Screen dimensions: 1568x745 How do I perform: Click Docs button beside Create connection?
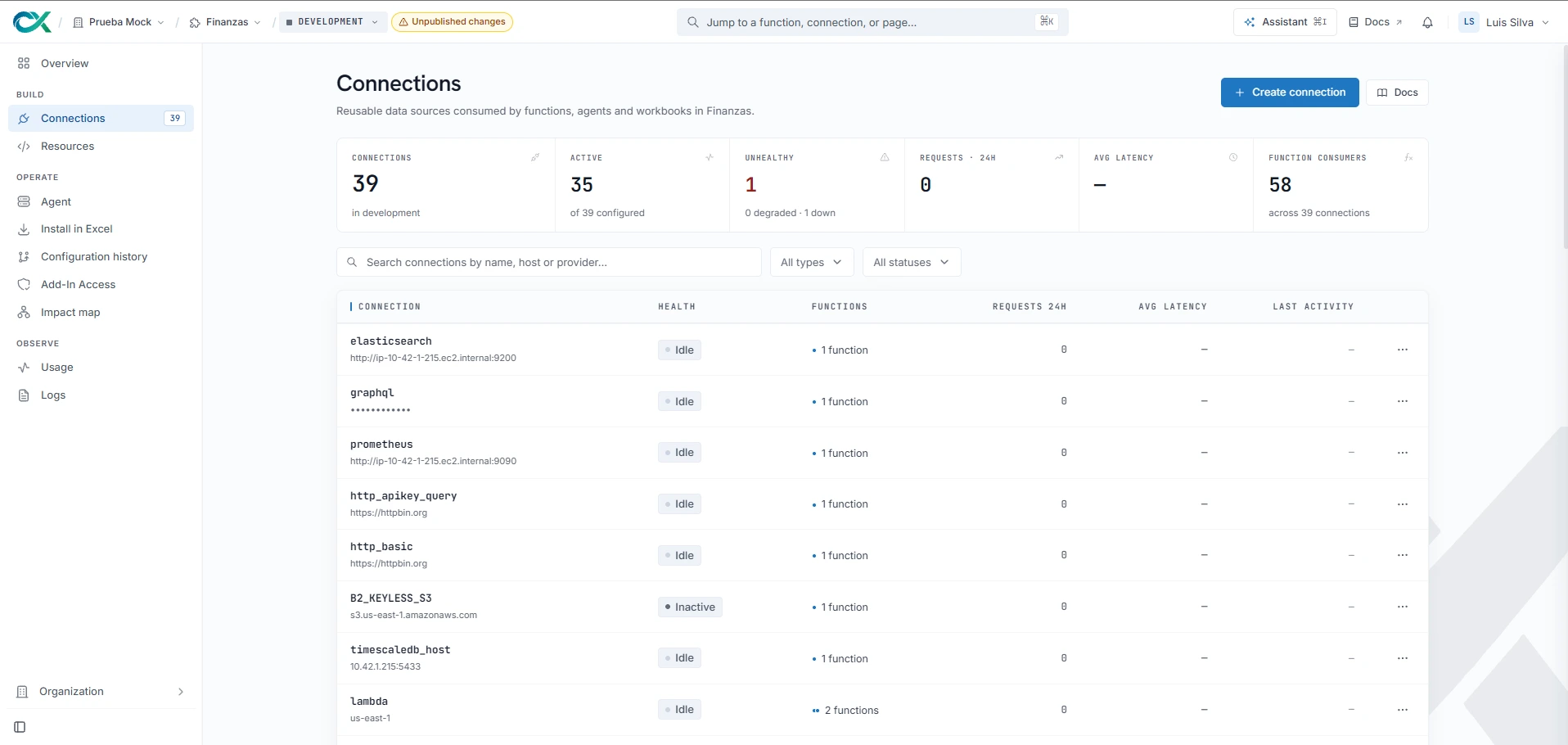click(1398, 93)
